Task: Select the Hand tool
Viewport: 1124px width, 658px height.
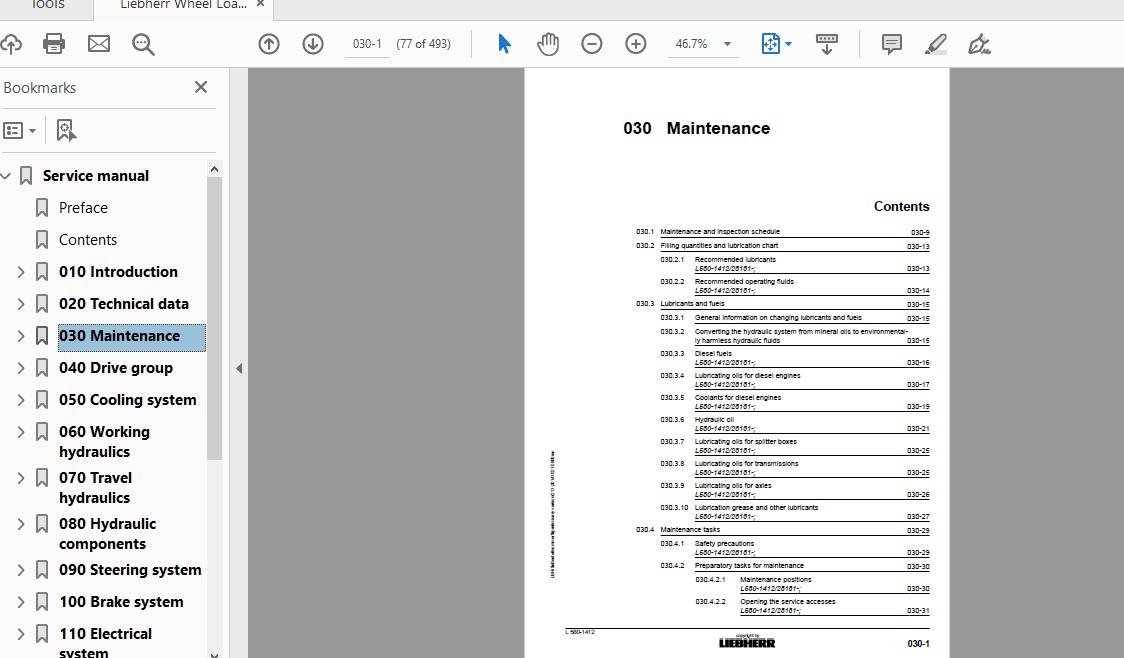Action: point(548,43)
